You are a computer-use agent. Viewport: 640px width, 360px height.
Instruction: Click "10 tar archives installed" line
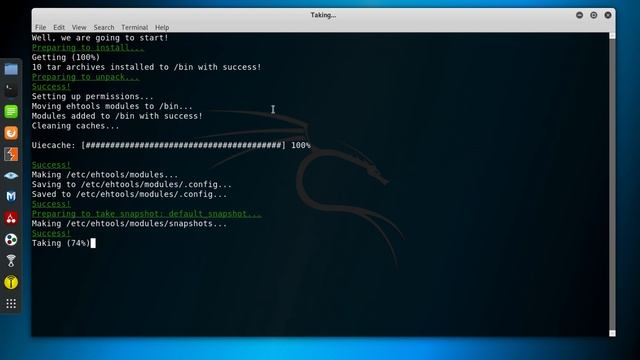[x=147, y=67]
